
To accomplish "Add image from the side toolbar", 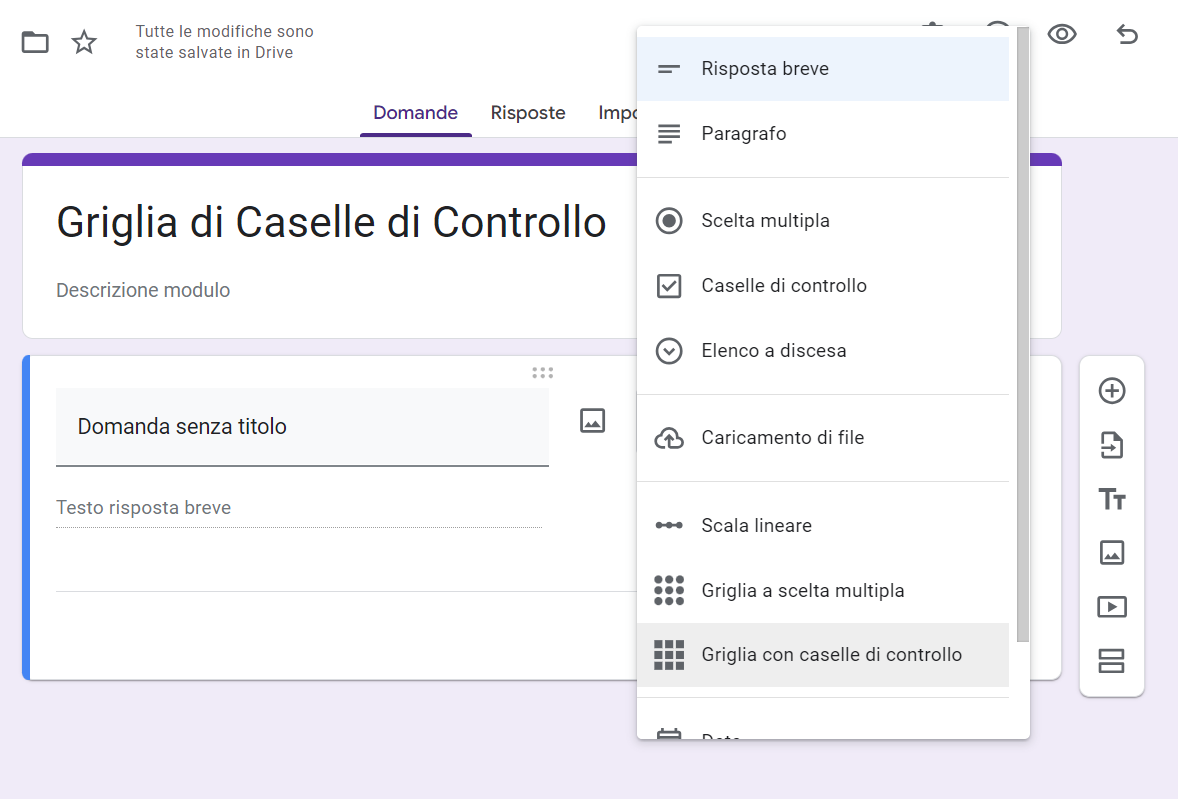I will [1112, 552].
